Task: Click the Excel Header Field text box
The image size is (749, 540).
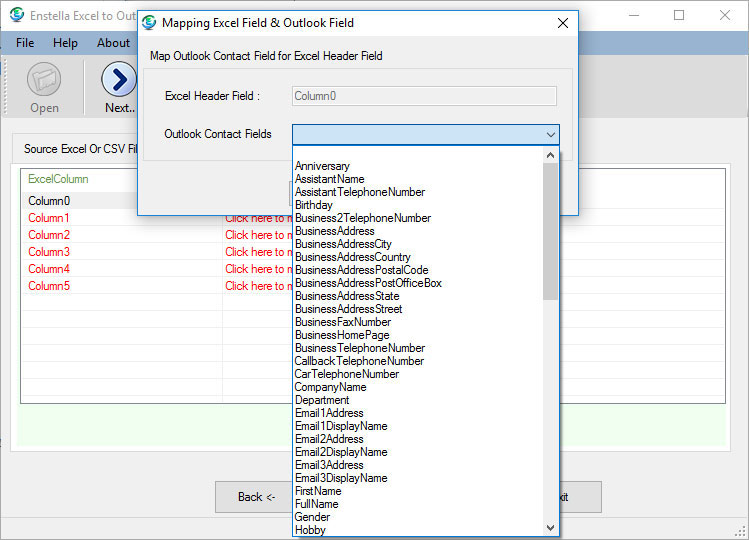Action: (424, 96)
